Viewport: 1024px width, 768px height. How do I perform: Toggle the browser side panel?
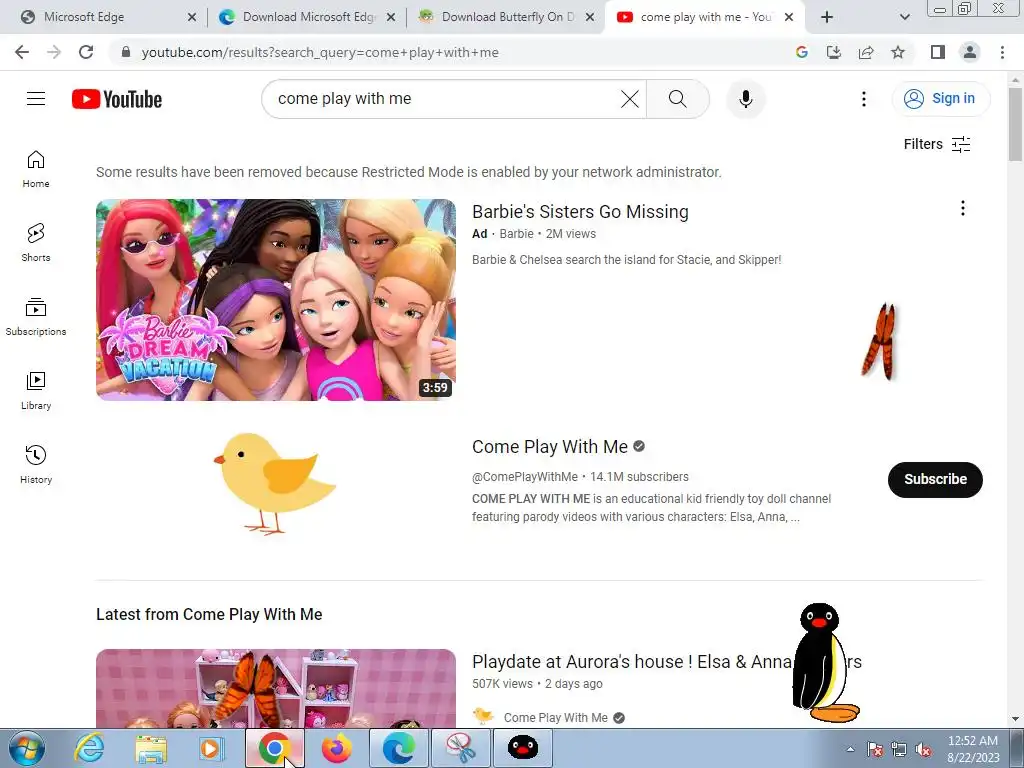tap(938, 52)
